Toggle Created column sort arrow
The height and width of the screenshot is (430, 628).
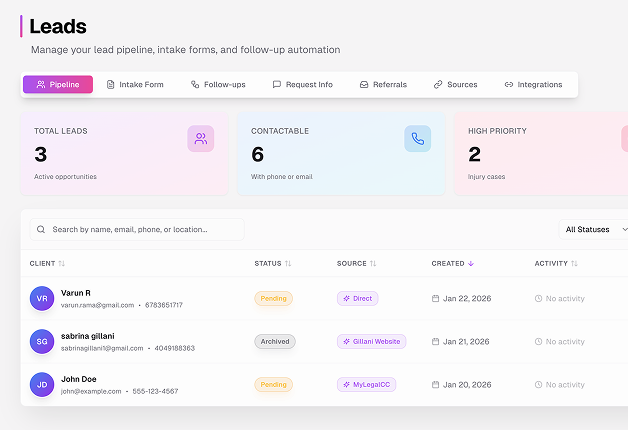[471, 263]
